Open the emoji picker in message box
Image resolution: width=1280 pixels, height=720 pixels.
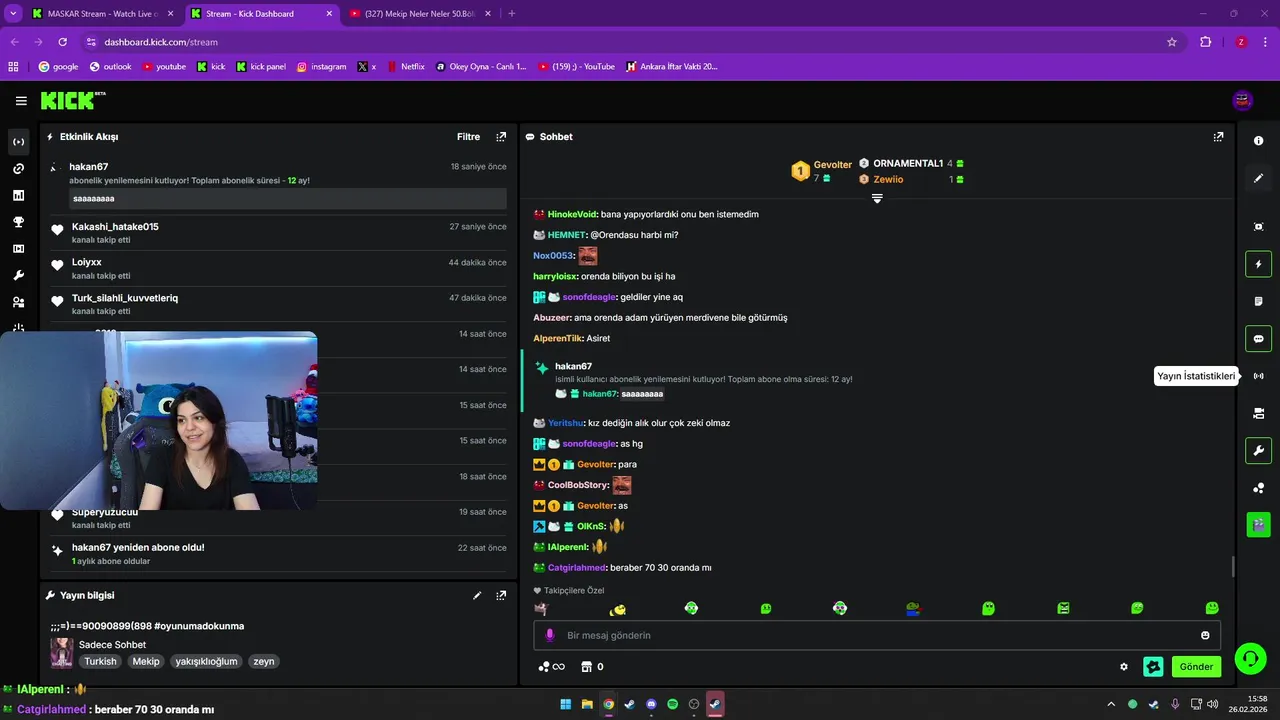[x=1205, y=635]
